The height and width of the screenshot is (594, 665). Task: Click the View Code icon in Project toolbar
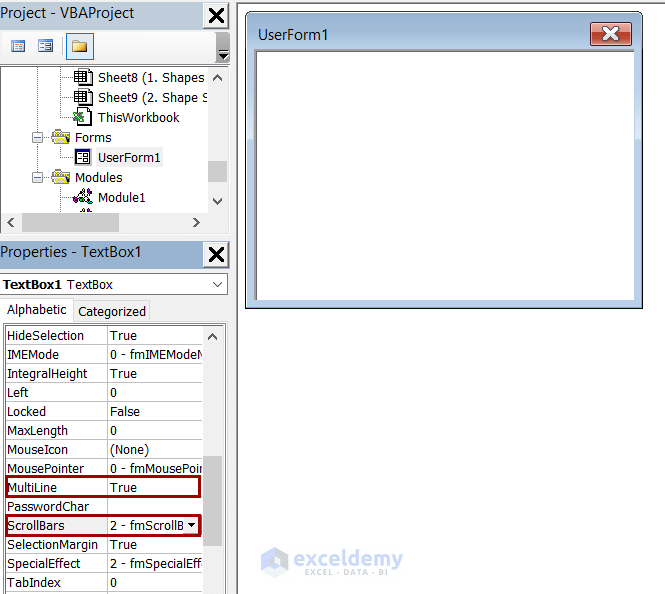point(18,46)
